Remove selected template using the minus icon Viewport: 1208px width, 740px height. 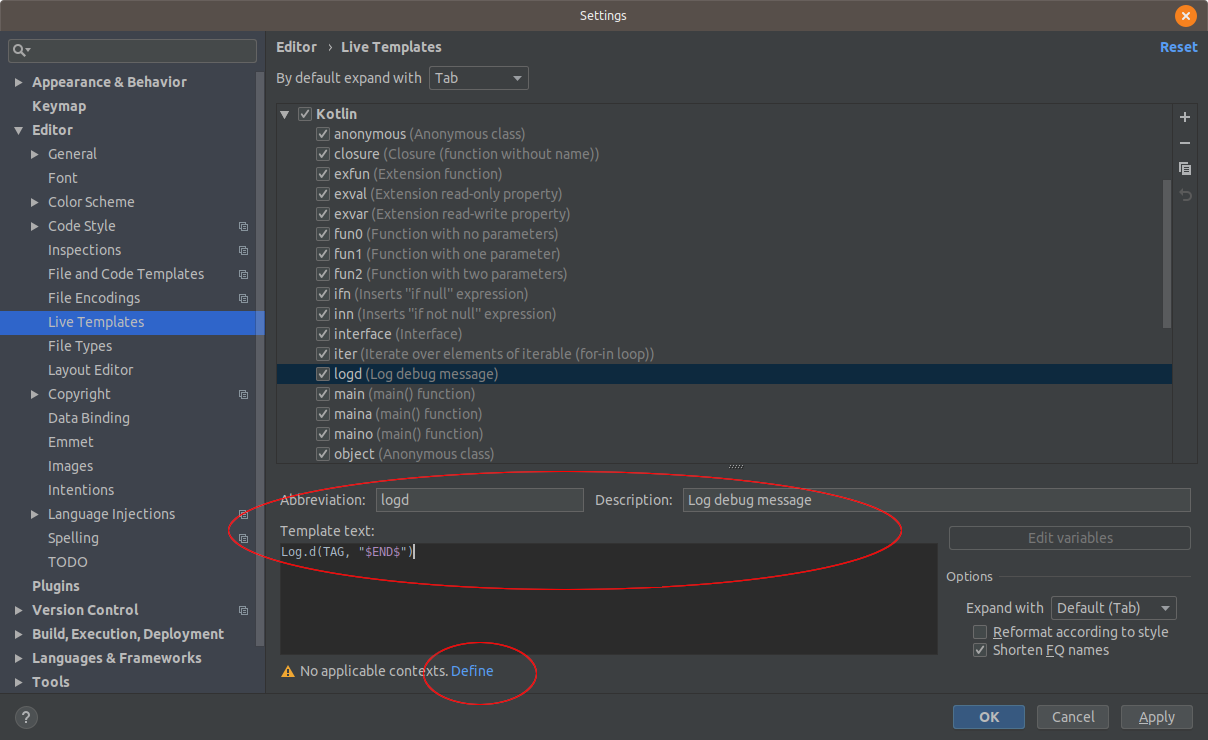point(1184,143)
